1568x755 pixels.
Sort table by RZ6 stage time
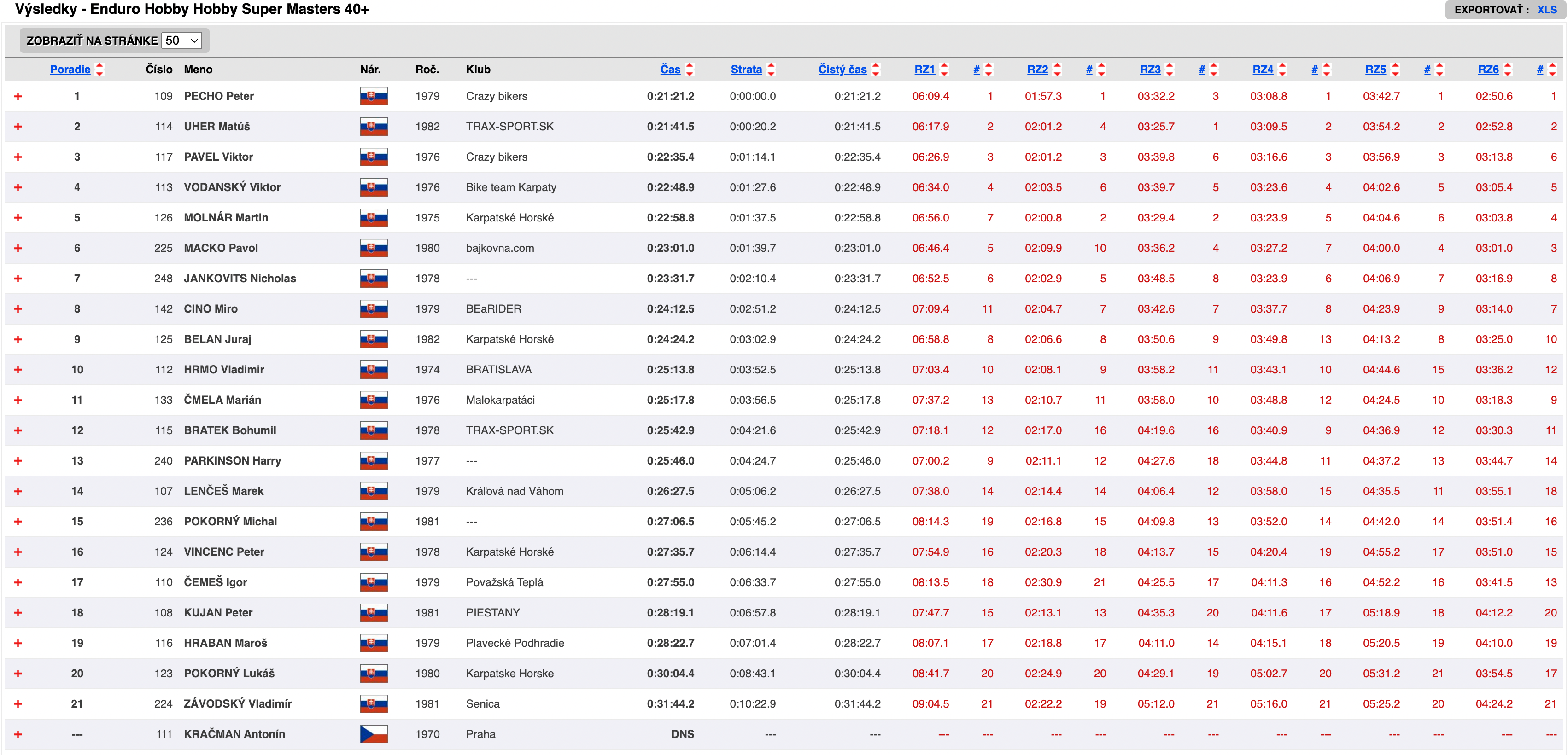point(1489,70)
